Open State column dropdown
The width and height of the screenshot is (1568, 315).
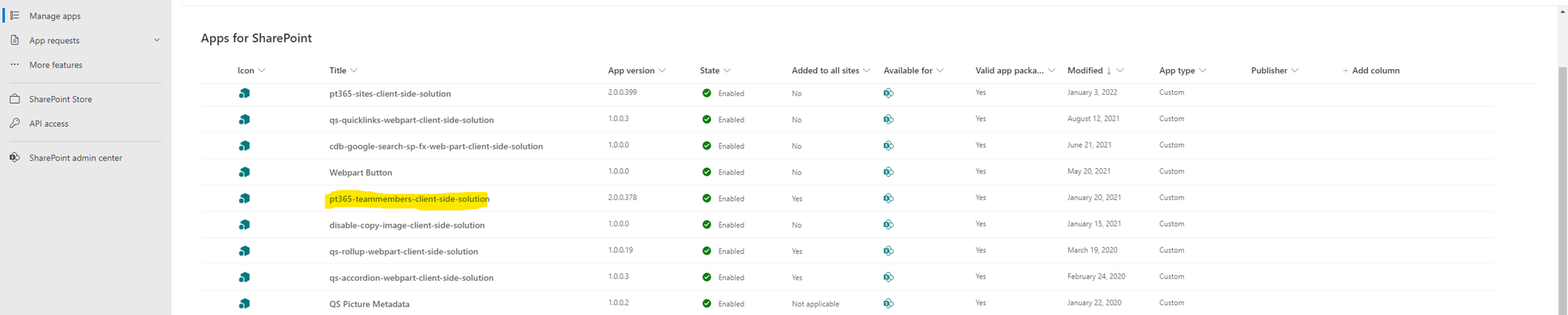727,70
